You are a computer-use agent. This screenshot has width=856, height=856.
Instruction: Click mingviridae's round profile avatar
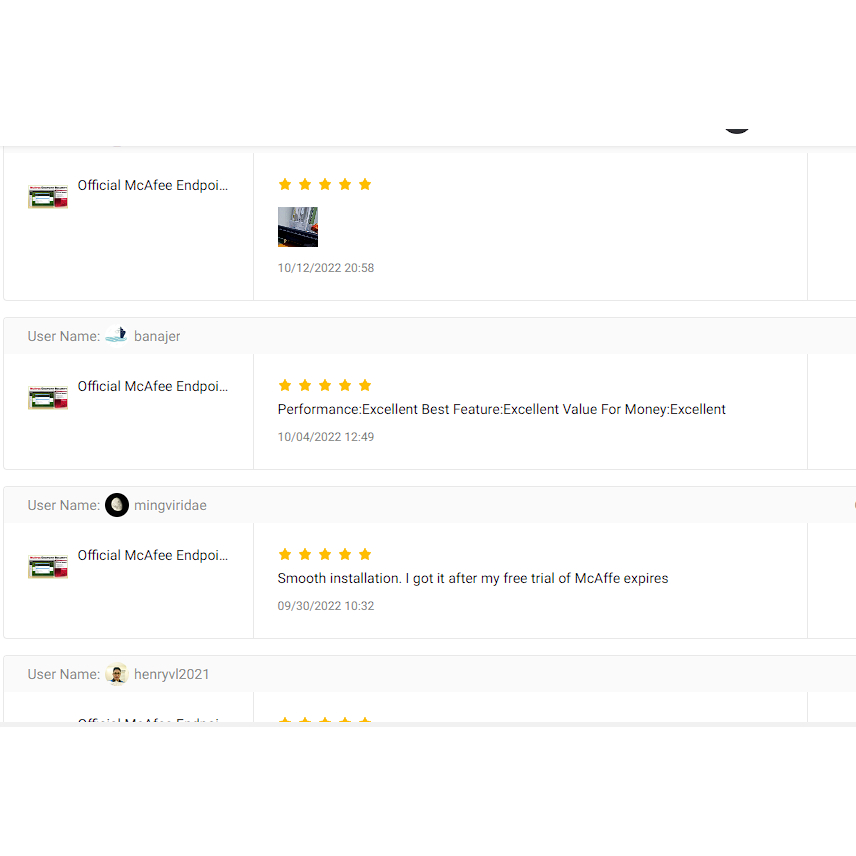pyautogui.click(x=117, y=505)
